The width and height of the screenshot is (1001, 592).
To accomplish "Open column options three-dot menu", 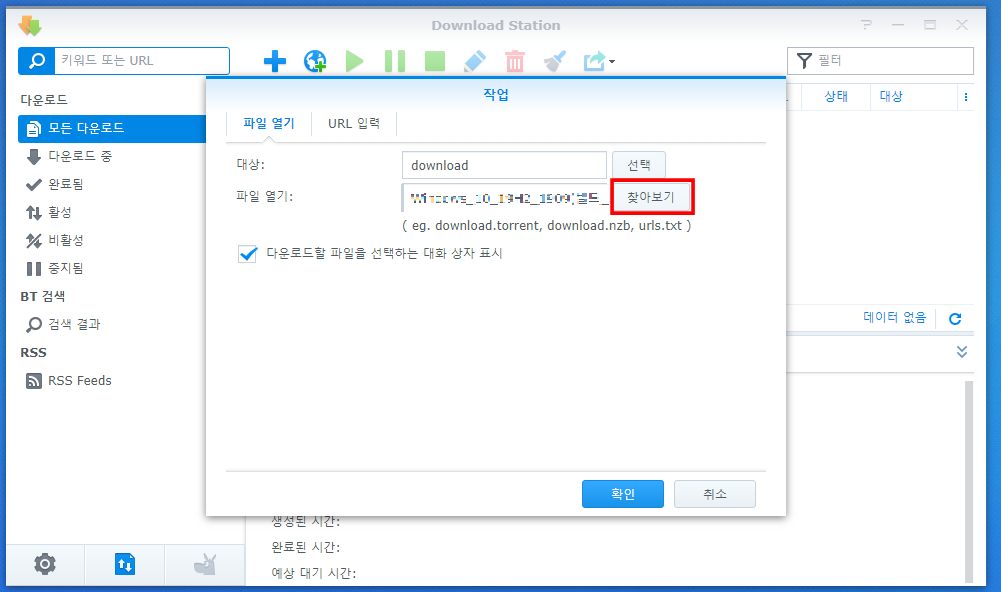I will tap(966, 97).
